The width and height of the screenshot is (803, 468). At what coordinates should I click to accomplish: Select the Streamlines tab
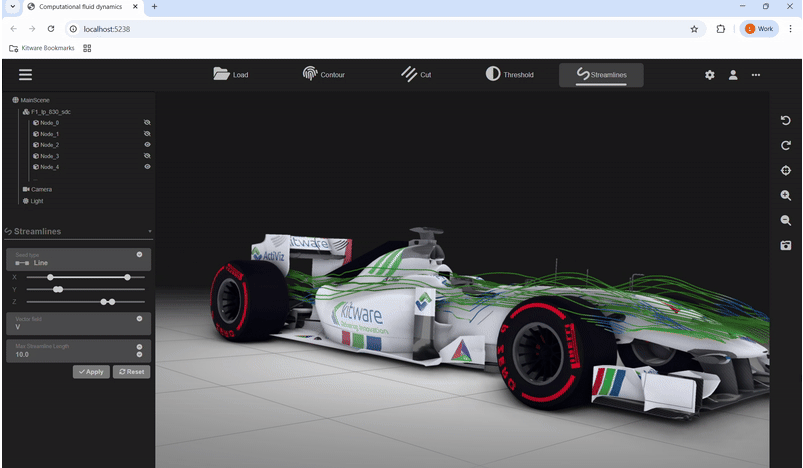[x=601, y=75]
